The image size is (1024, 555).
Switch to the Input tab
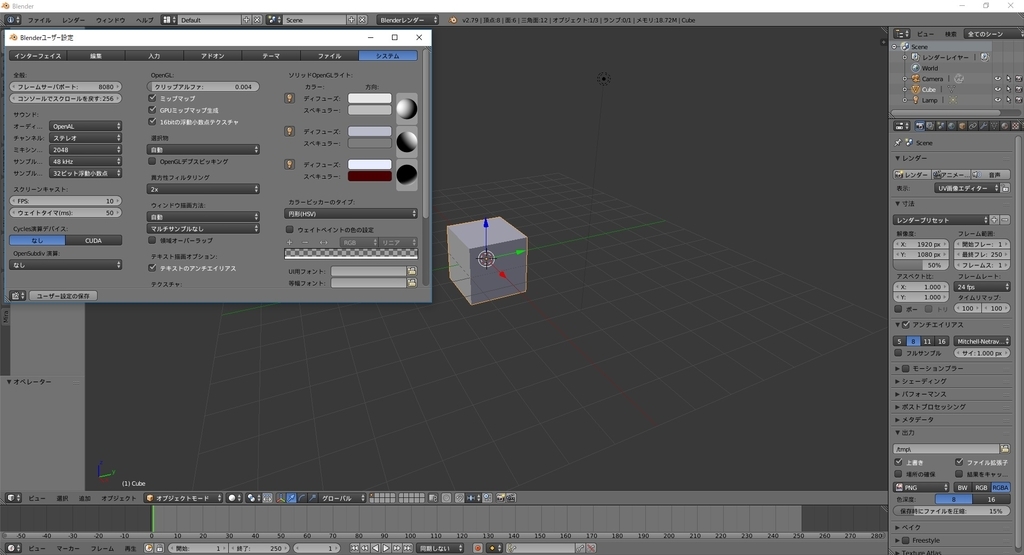point(154,56)
